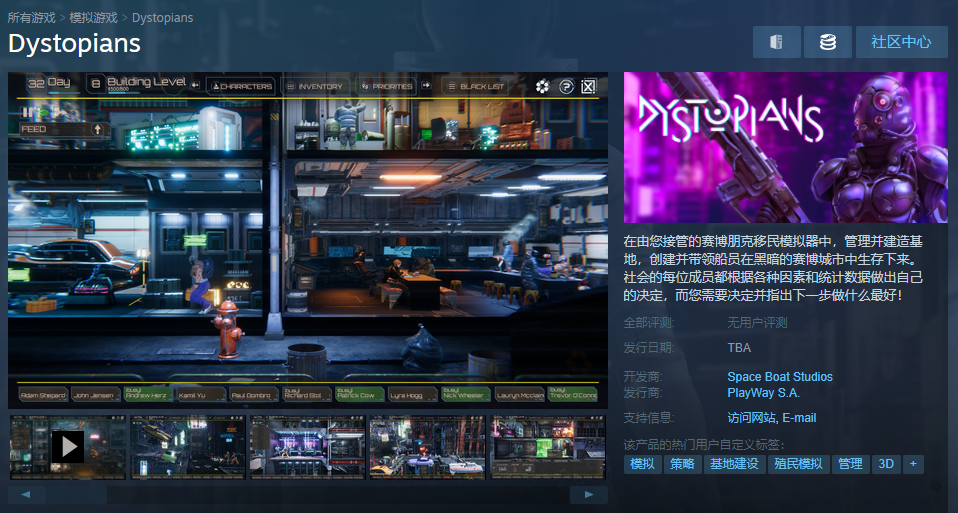Viewport: 958px width, 513px height.
Task: Click the TBA release date text
Action: (739, 347)
